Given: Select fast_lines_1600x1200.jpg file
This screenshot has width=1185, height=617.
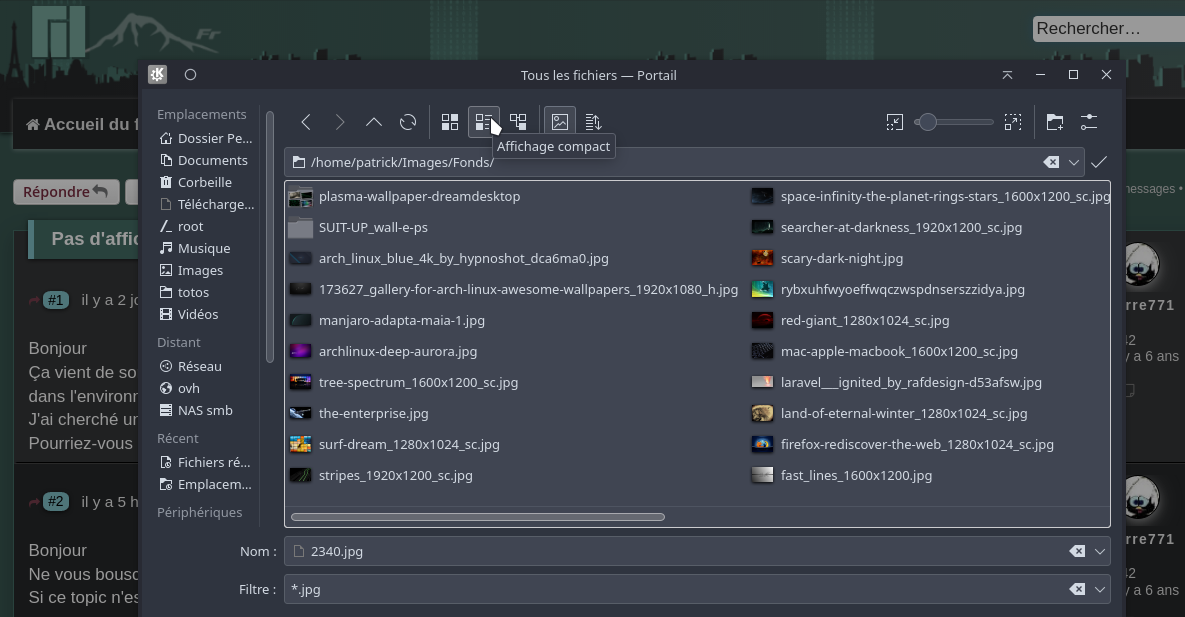Looking at the screenshot, I should pyautogui.click(x=842, y=476).
